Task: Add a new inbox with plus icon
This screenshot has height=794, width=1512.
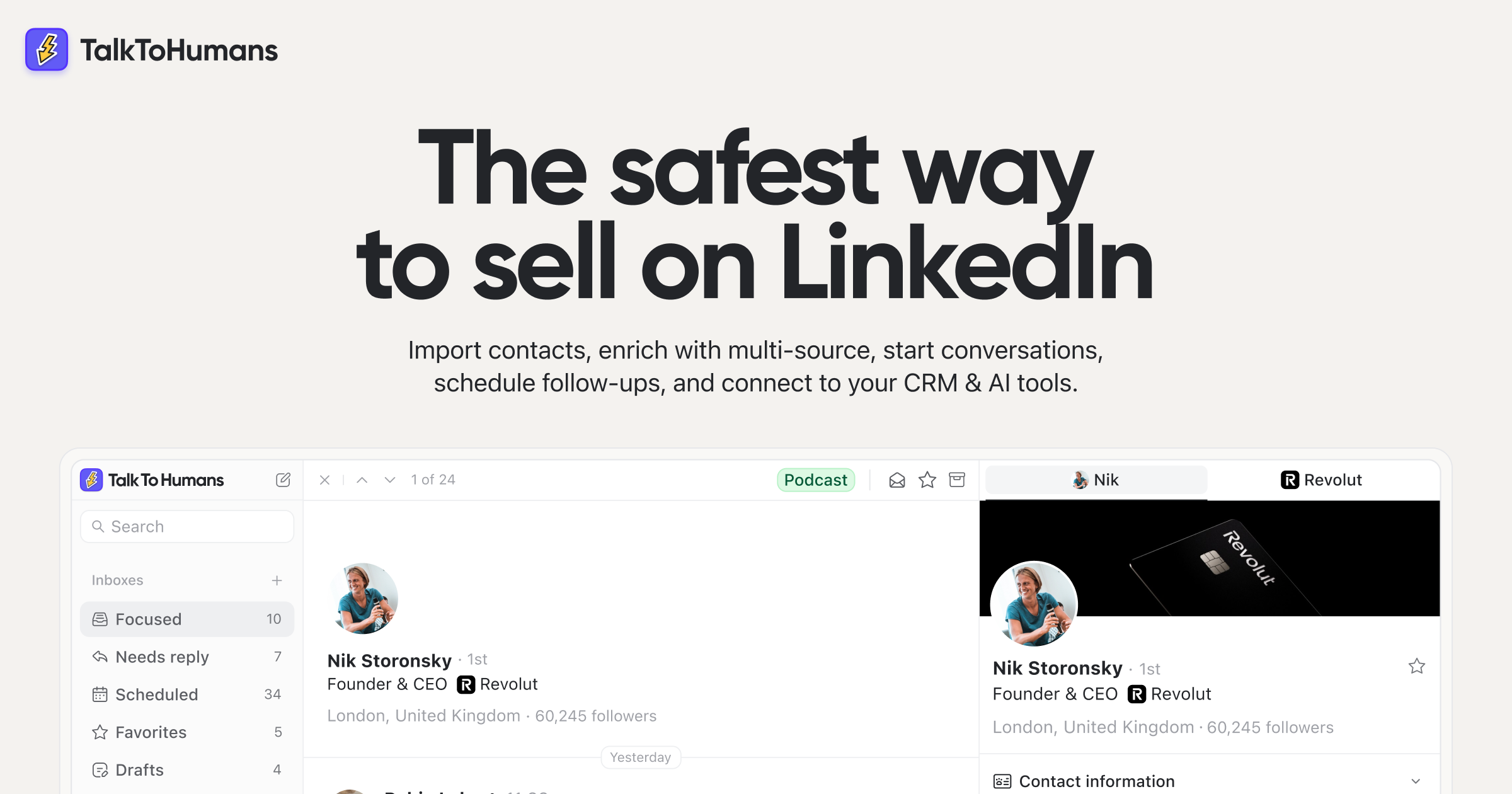Action: 277,580
